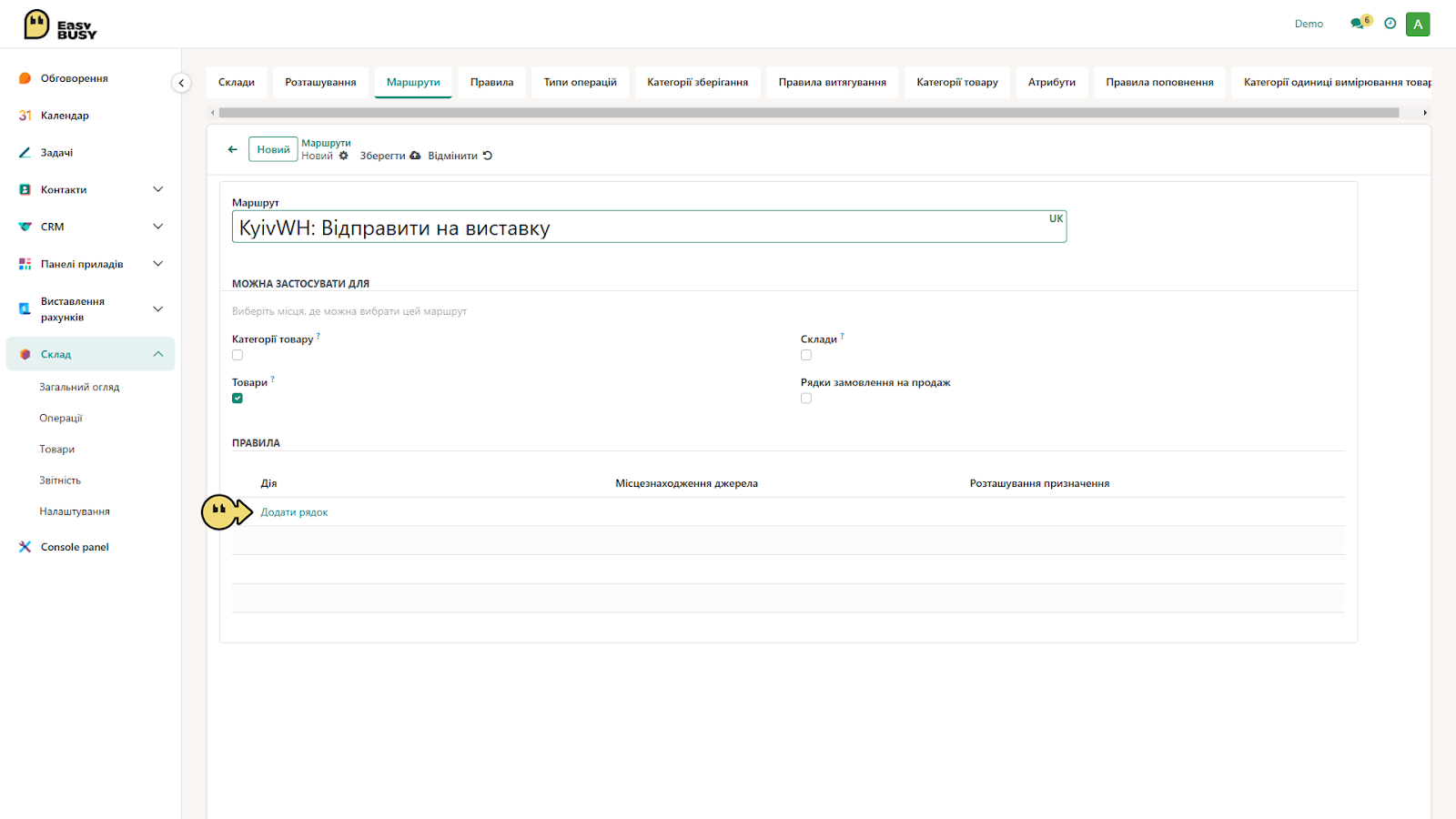1456x819 pixels.
Task: Open the Типи операцій tab
Action: tap(581, 82)
